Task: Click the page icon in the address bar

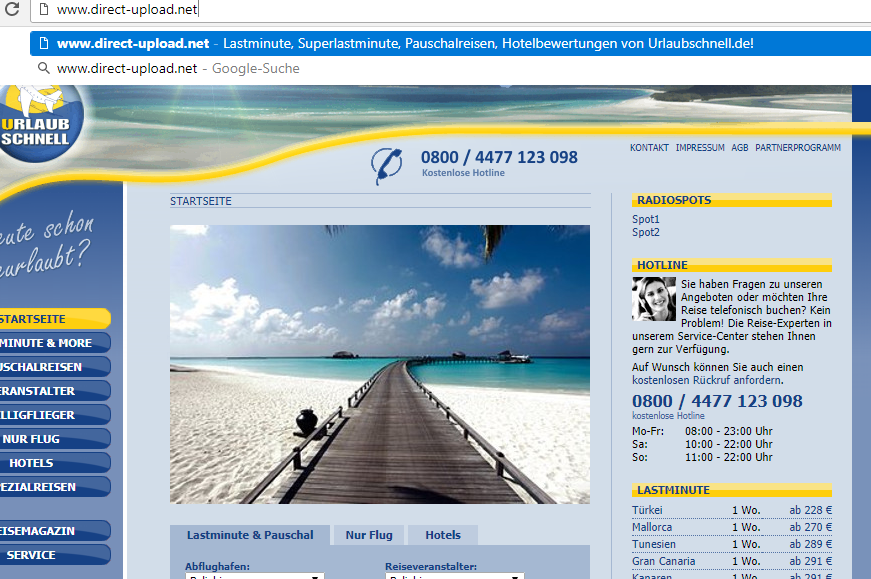Action: [42, 11]
